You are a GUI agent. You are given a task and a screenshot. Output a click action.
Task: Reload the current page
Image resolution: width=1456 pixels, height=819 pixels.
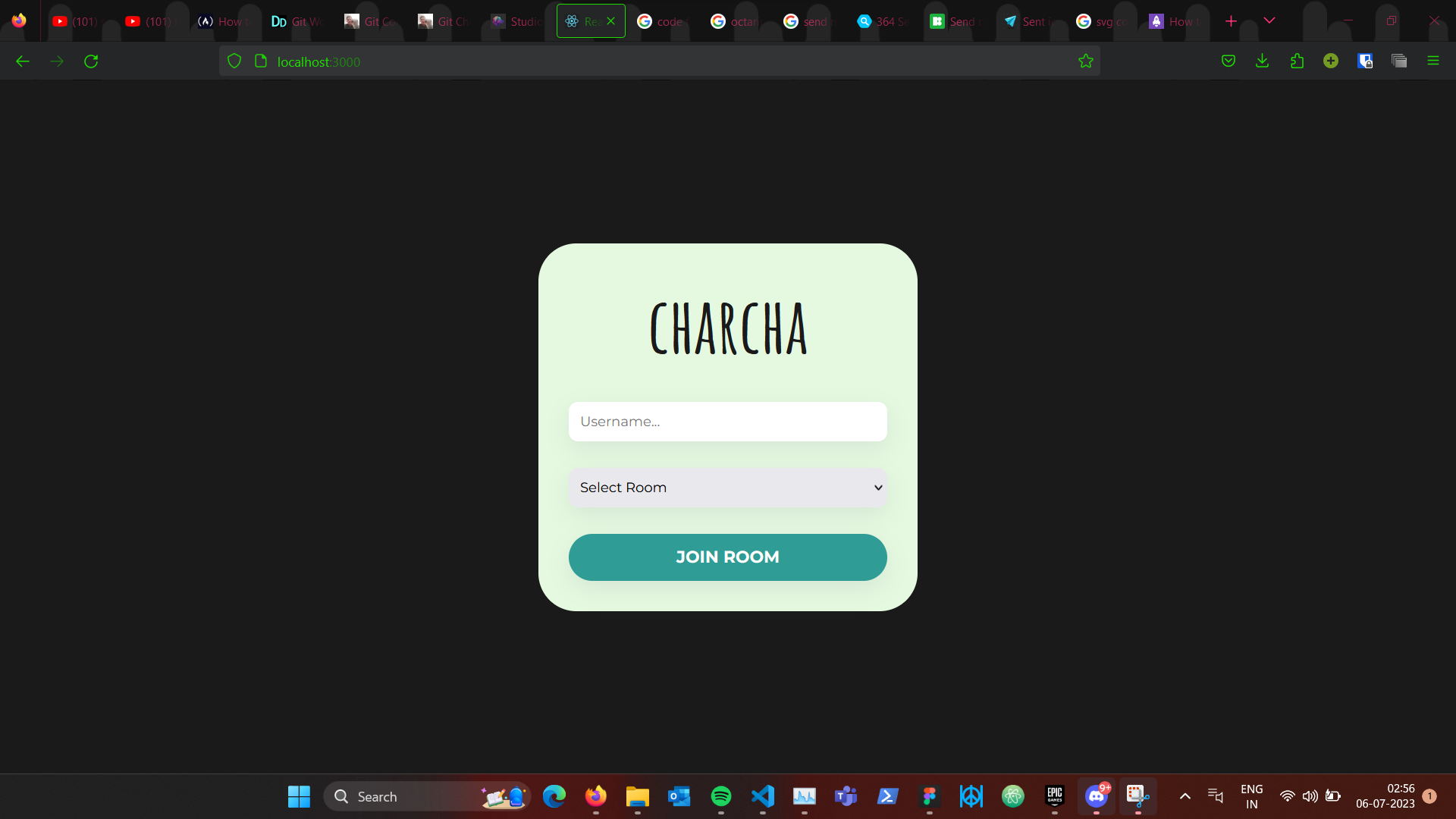(x=91, y=61)
